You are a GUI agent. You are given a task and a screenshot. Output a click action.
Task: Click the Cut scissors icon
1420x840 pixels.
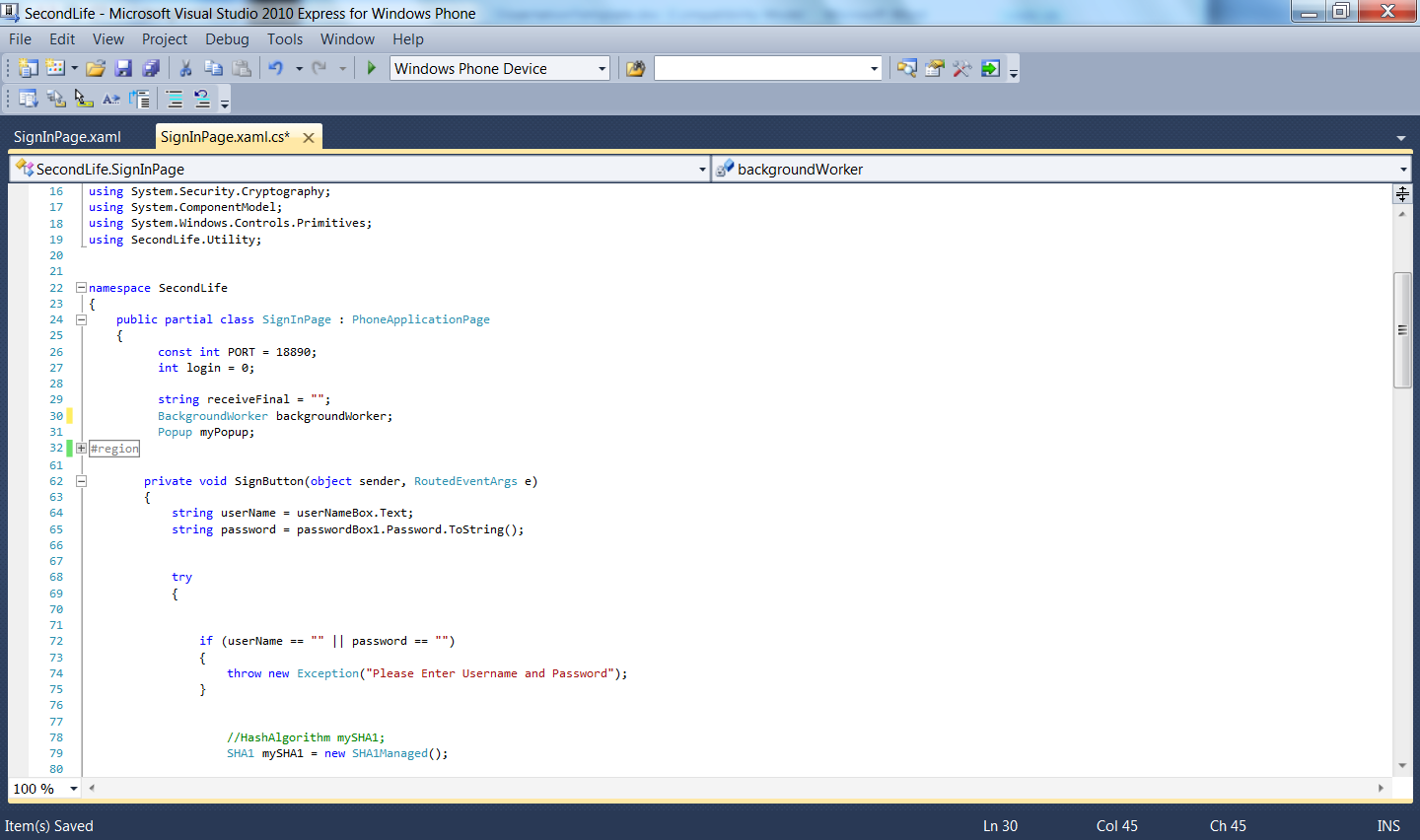185,68
